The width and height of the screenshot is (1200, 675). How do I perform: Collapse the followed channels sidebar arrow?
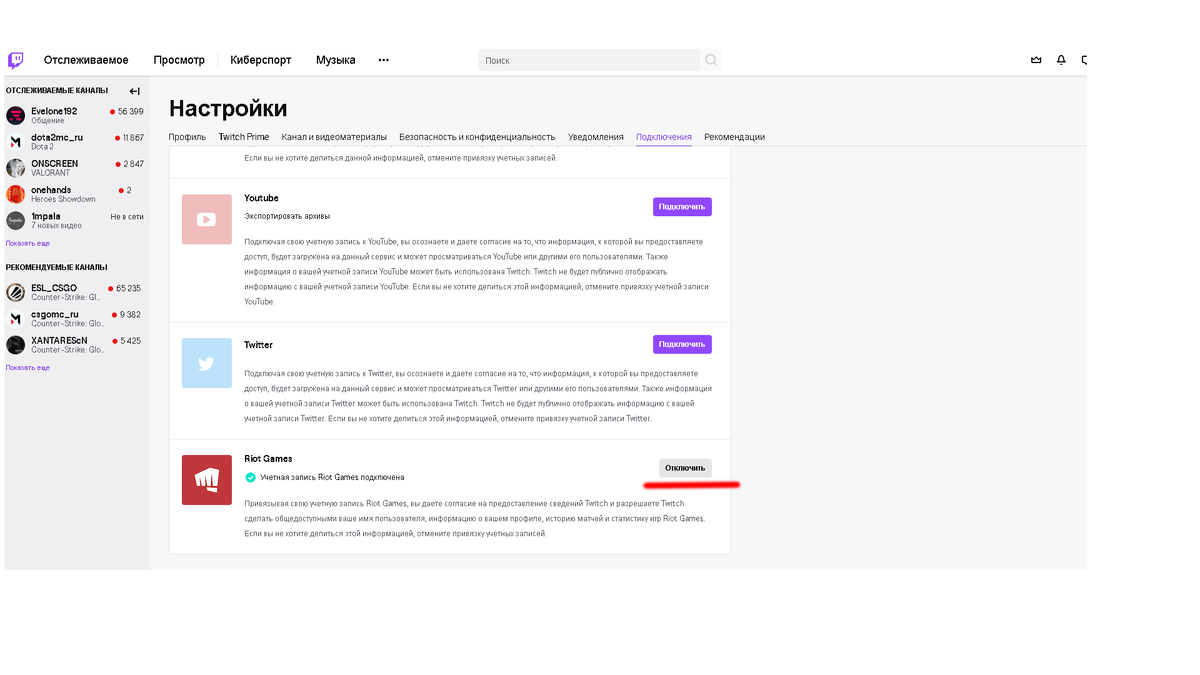pyautogui.click(x=135, y=91)
